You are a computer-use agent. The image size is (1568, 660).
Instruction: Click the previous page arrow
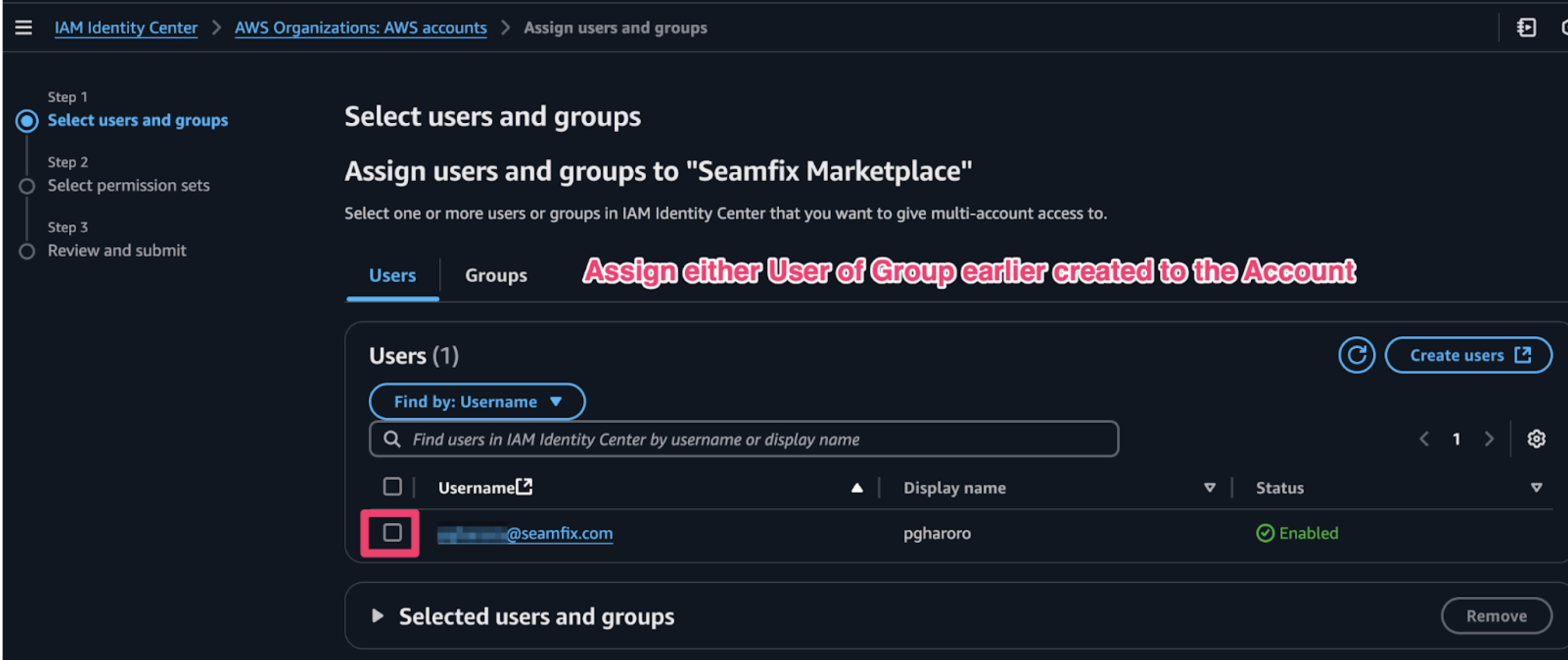tap(1423, 439)
